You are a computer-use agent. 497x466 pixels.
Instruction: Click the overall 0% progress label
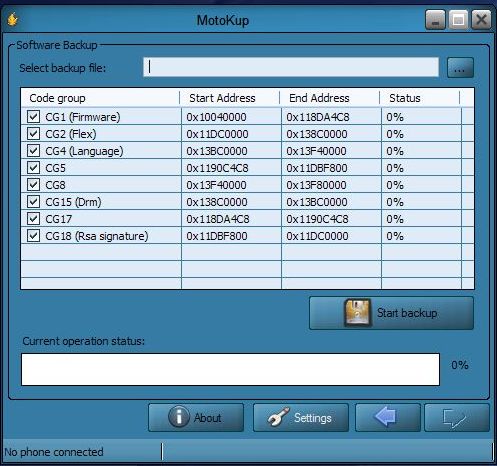coord(460,365)
